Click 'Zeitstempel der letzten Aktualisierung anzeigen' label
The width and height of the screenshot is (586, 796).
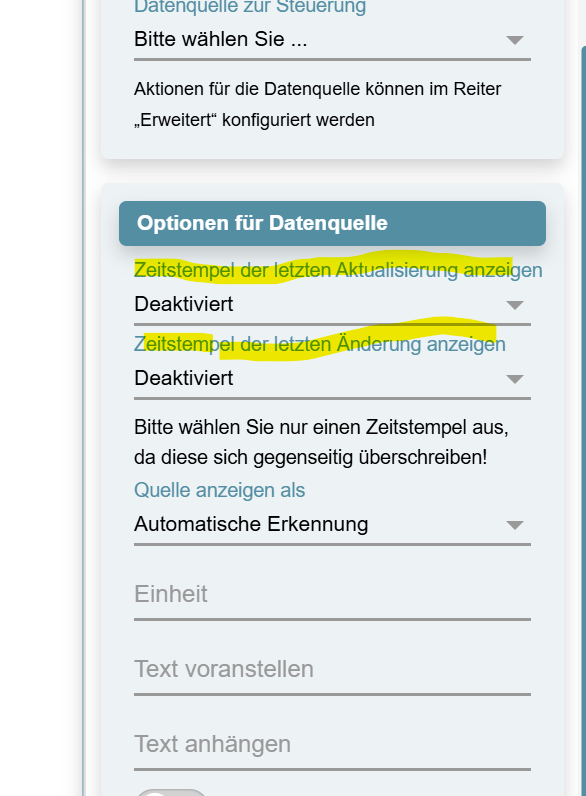(338, 270)
